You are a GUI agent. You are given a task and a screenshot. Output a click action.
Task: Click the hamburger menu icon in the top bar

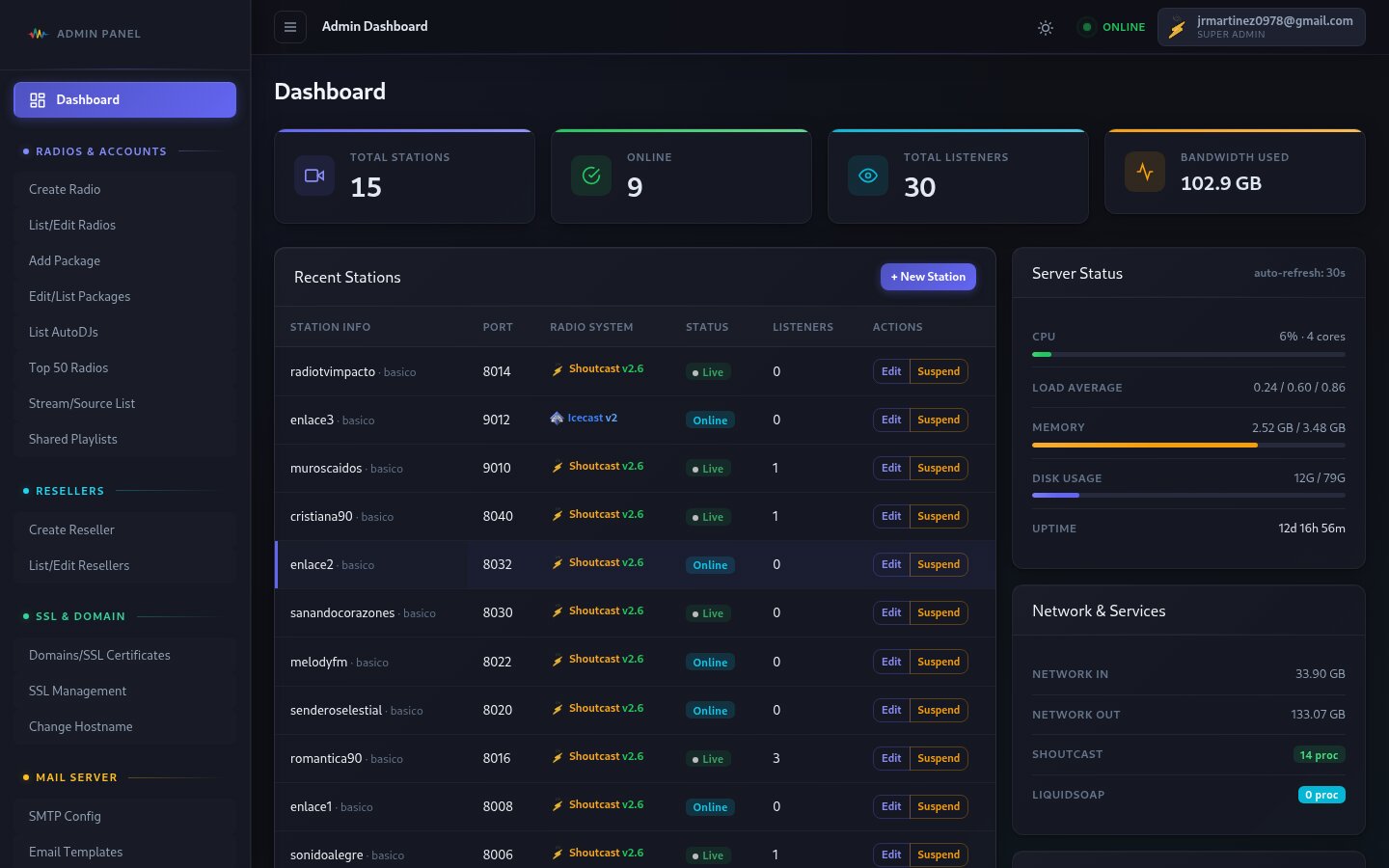click(x=290, y=27)
